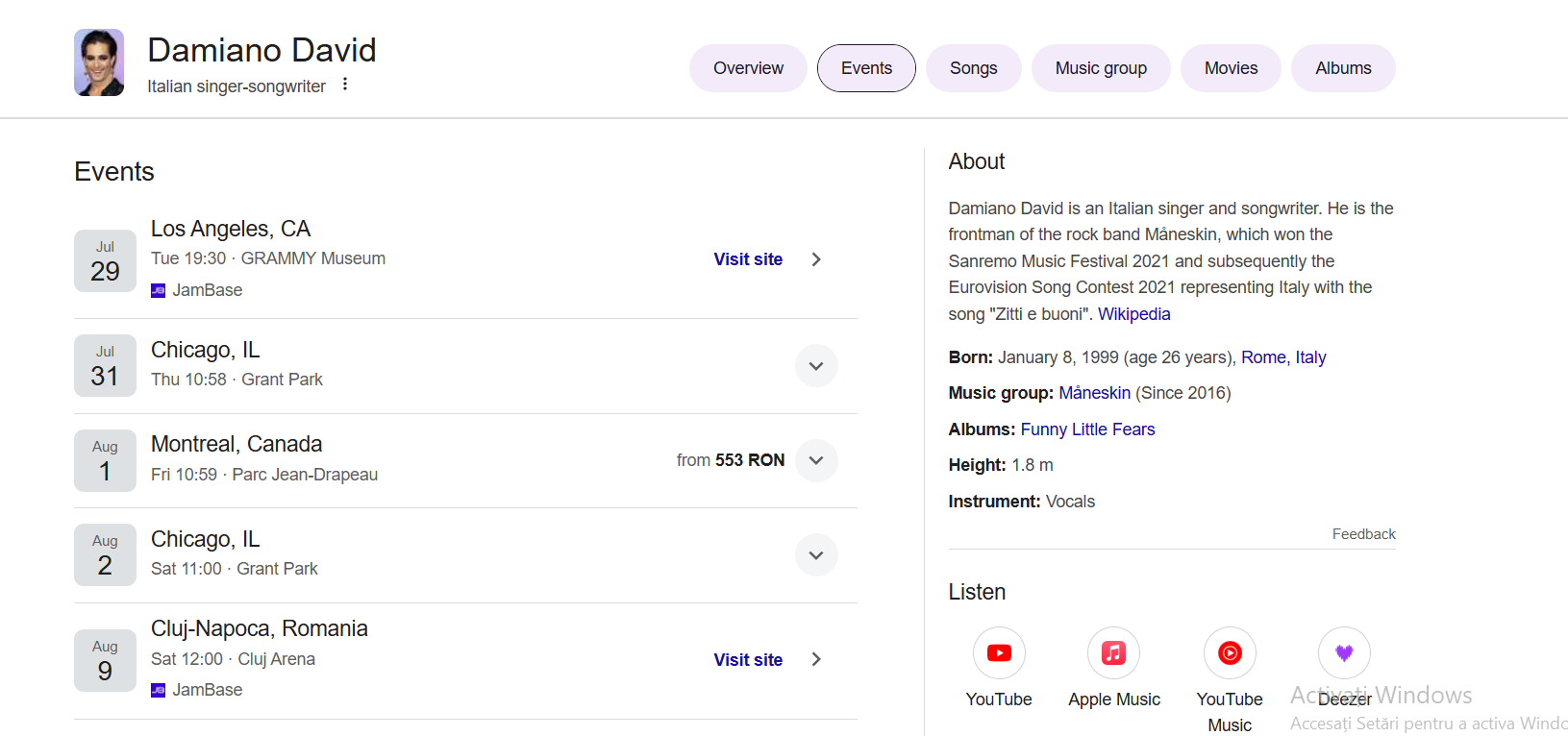Go to the Albums tab
1568x736 pixels.
coord(1343,68)
